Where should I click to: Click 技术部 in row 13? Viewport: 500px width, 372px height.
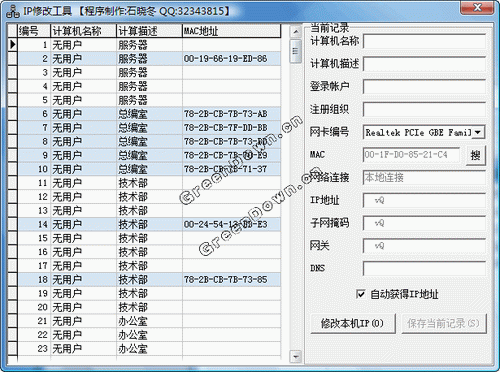[x=133, y=211]
